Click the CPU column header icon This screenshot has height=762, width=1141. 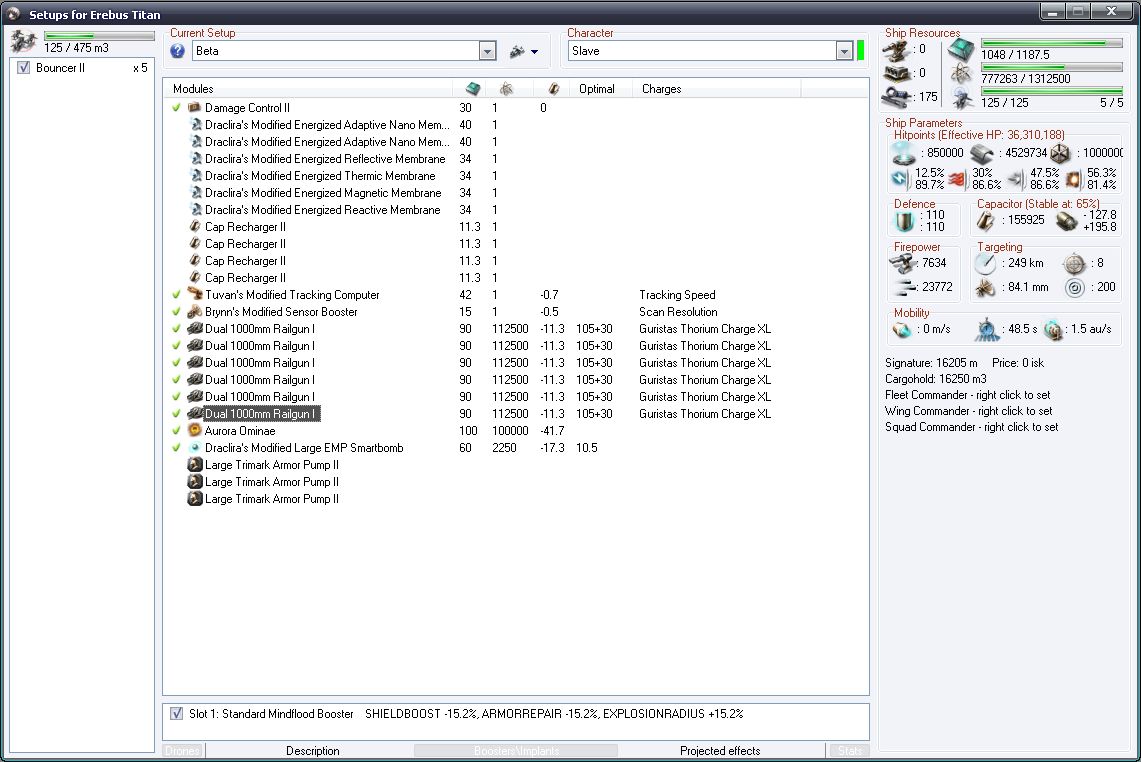click(473, 89)
